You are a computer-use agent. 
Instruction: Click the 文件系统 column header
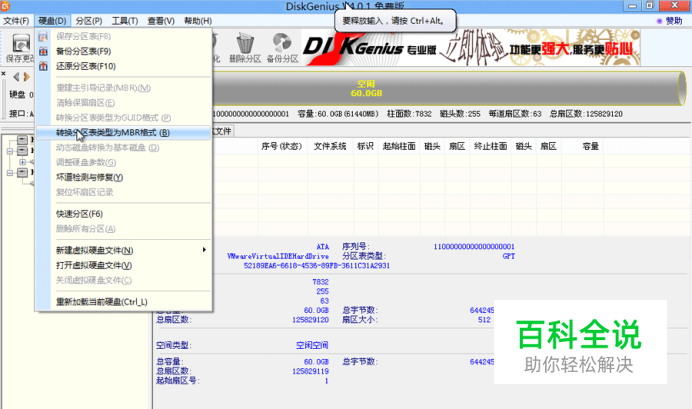[330, 146]
